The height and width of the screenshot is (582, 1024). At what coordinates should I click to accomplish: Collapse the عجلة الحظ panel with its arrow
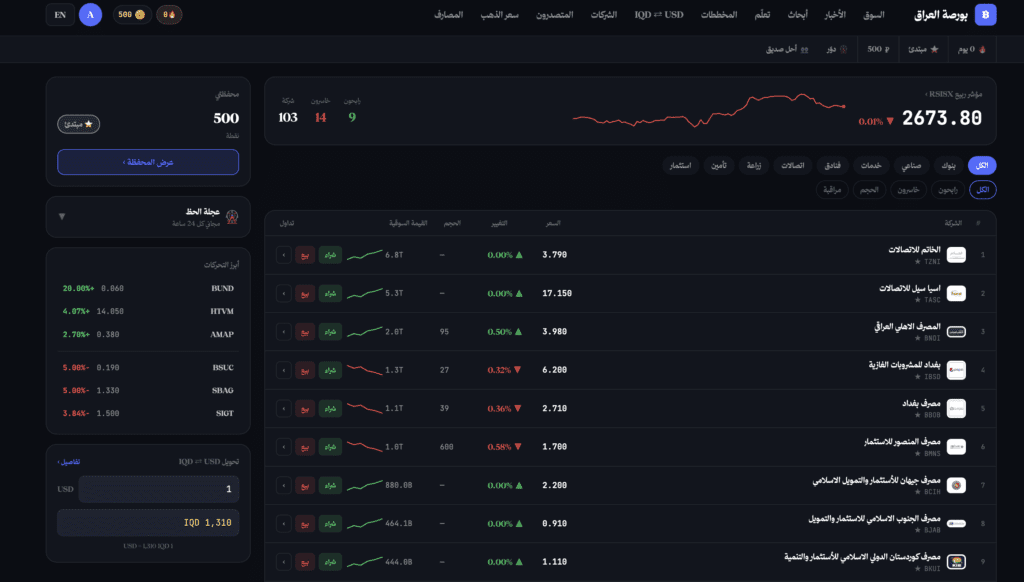coord(62,216)
